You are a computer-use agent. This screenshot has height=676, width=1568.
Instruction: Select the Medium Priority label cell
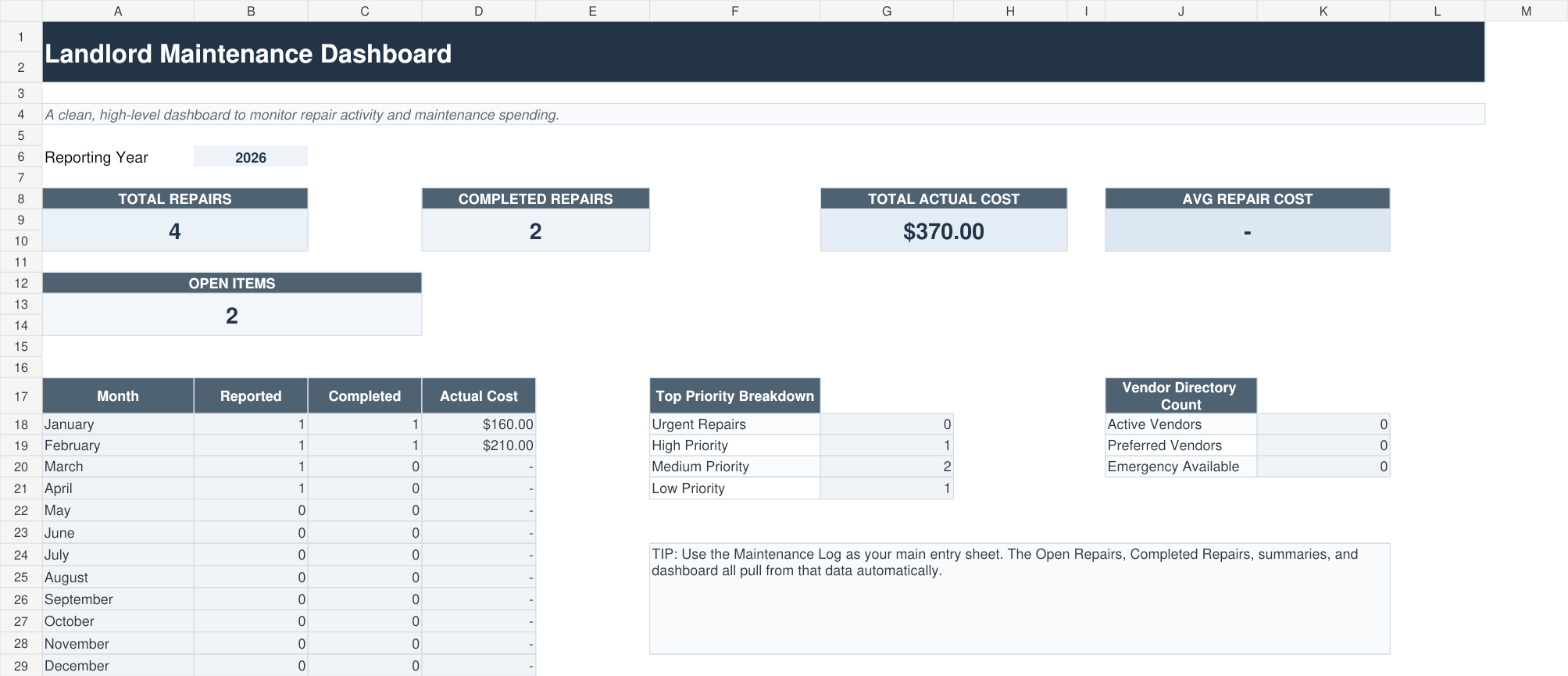pyautogui.click(x=734, y=466)
